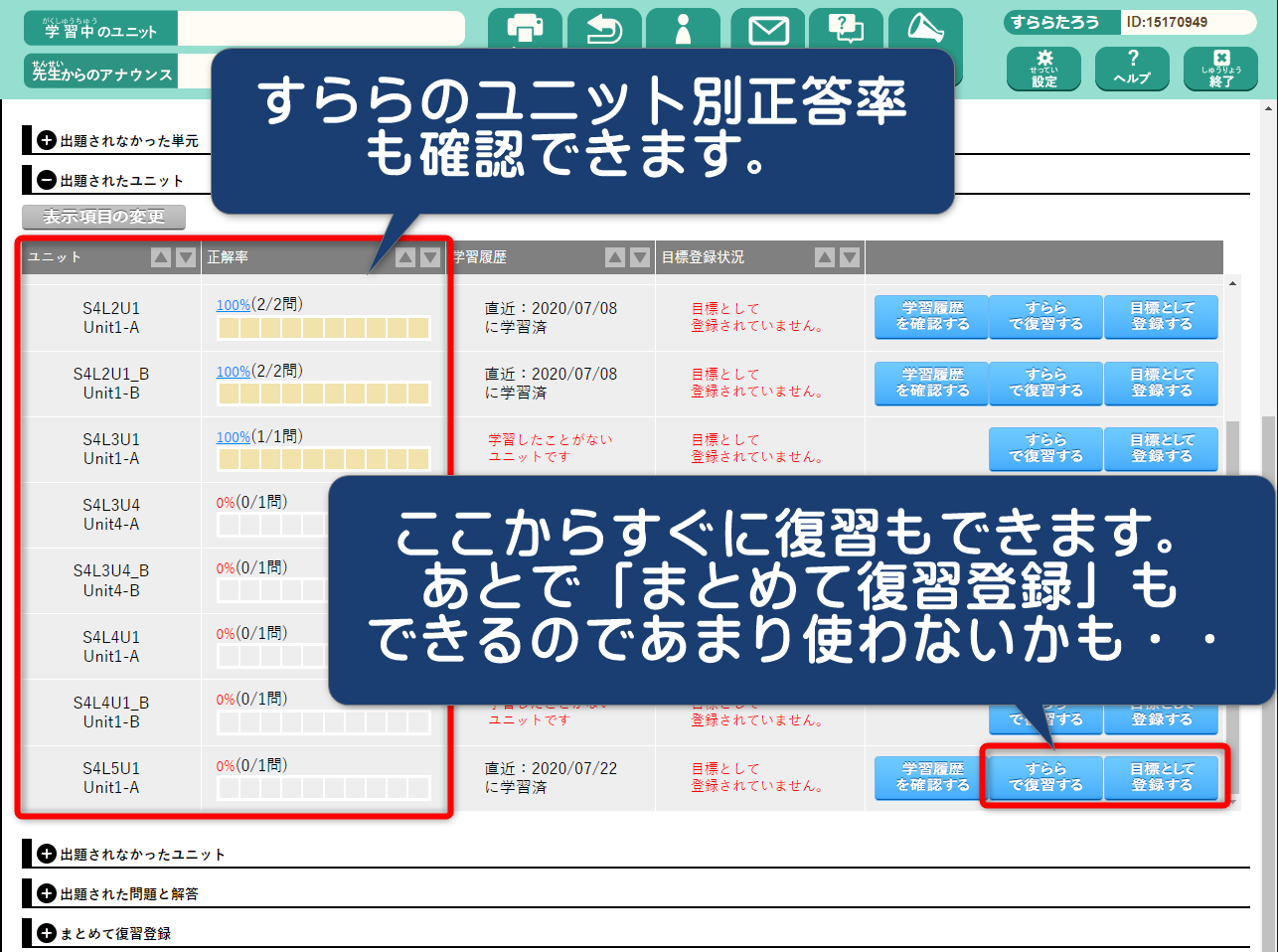Click 学習中のユニット field
1278x952 pixels.
(x=321, y=29)
